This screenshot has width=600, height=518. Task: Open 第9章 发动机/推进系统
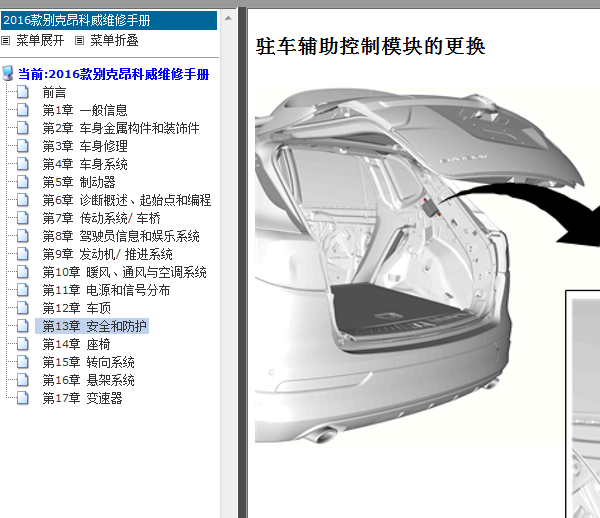pos(107,254)
